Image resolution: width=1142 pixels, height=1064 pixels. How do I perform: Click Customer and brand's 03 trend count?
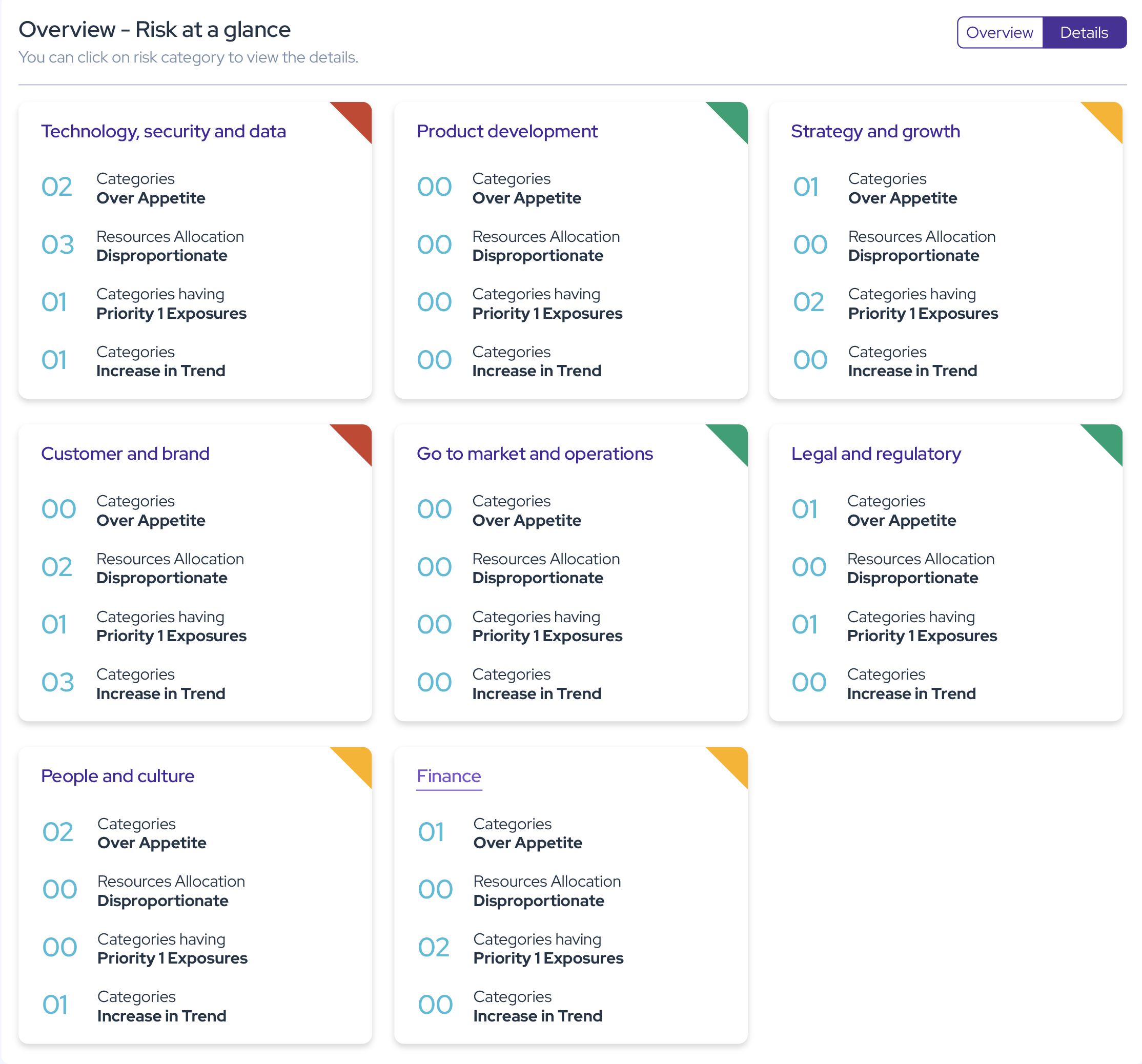click(x=57, y=683)
